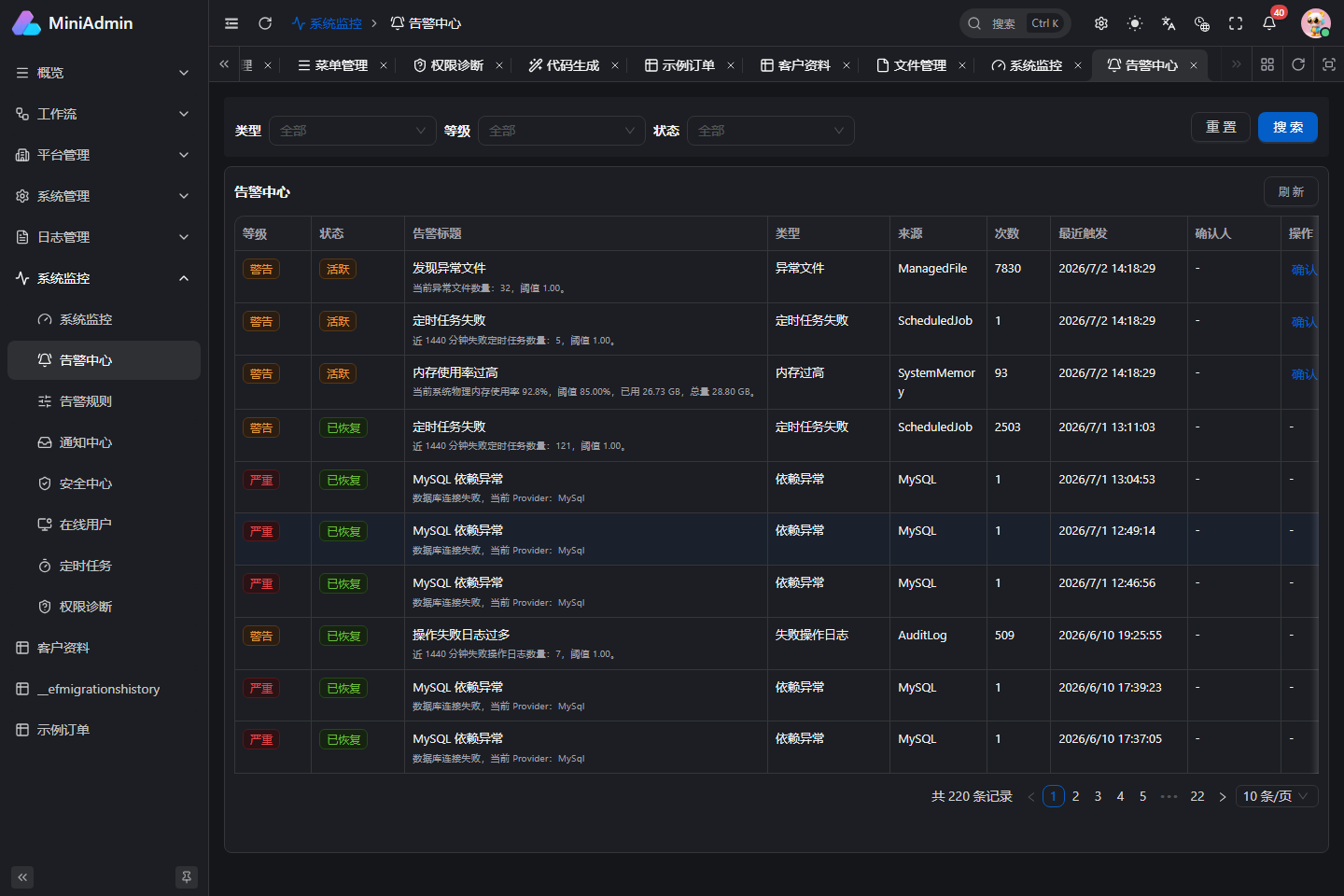Image resolution: width=1344 pixels, height=896 pixels.
Task: Go to page 2
Action: click(x=1076, y=796)
